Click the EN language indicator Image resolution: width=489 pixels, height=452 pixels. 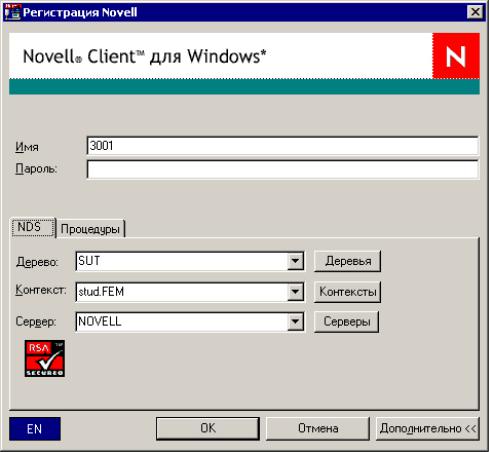35,429
